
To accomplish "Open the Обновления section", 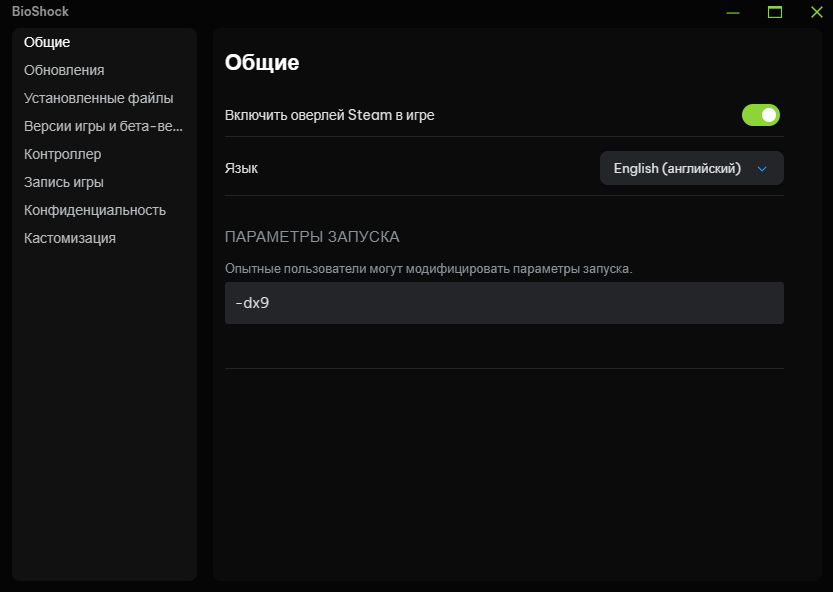I will tap(64, 70).
